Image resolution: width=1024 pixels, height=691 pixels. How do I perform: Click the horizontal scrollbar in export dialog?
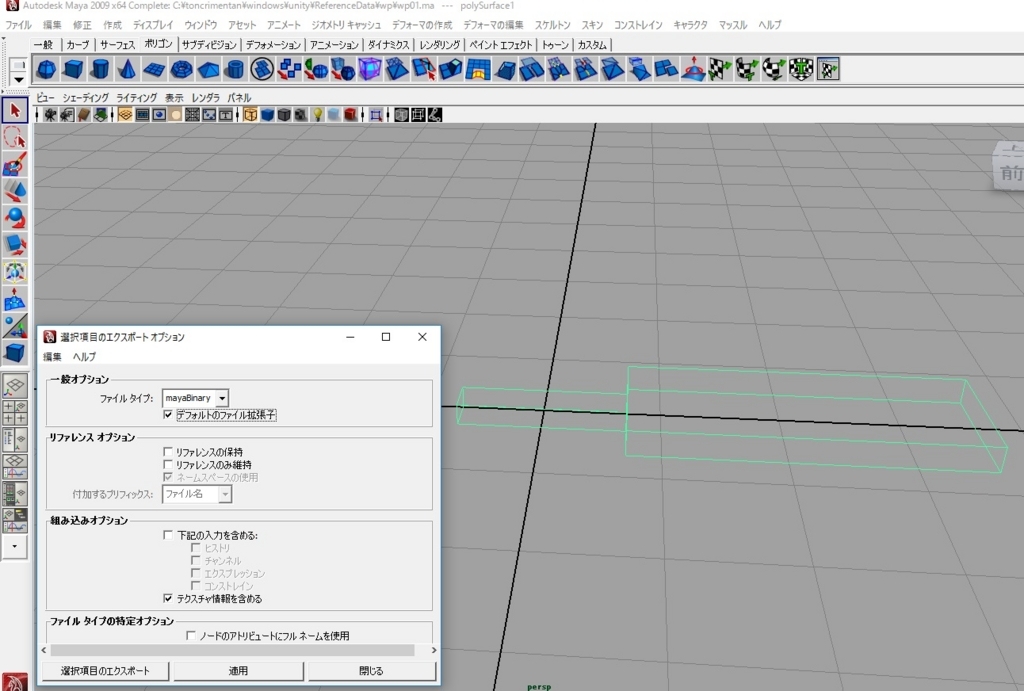click(x=232, y=650)
